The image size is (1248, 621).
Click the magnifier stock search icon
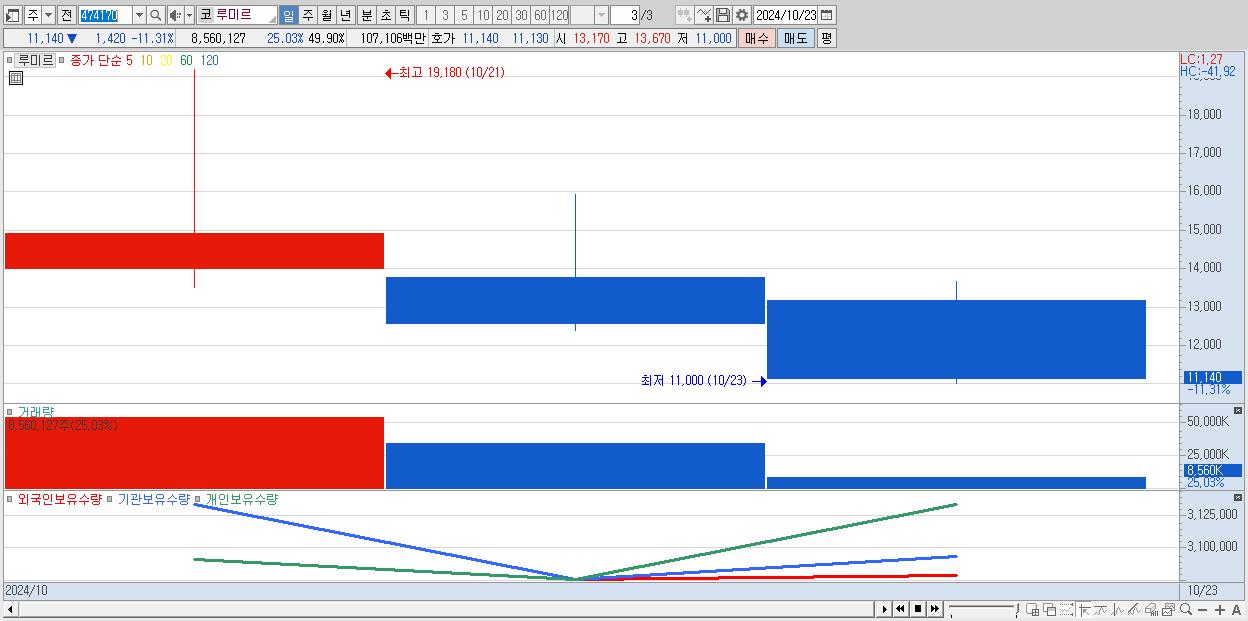click(155, 15)
